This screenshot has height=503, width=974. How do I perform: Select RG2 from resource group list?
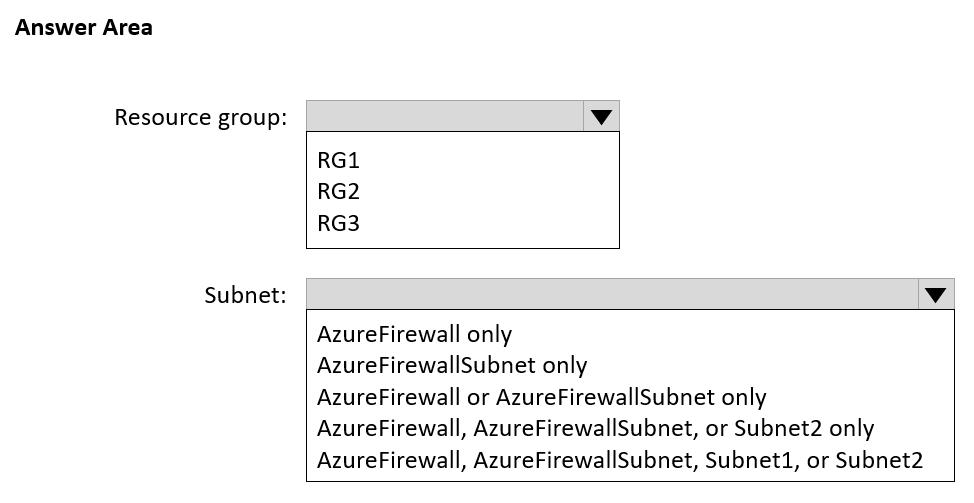[x=339, y=191]
